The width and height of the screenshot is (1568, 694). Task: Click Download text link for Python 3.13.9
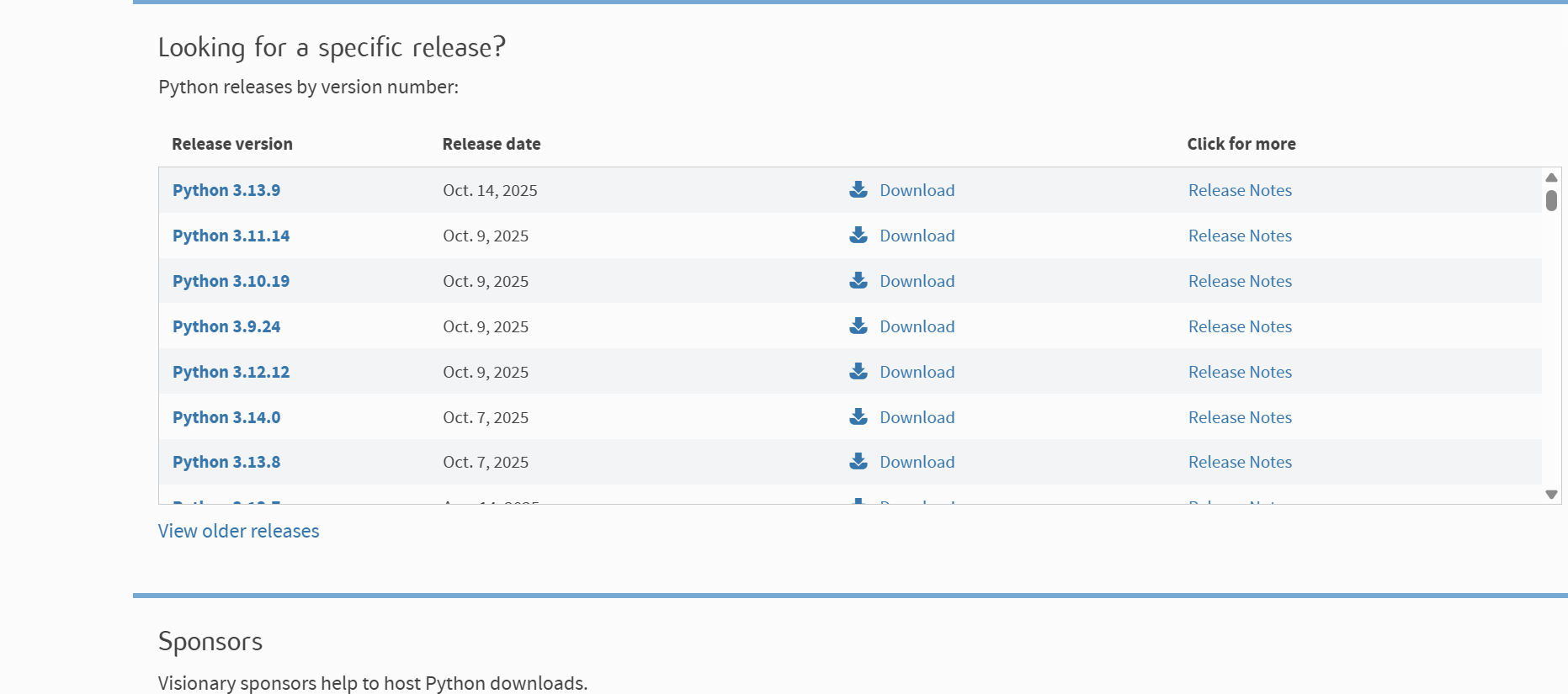point(917,190)
